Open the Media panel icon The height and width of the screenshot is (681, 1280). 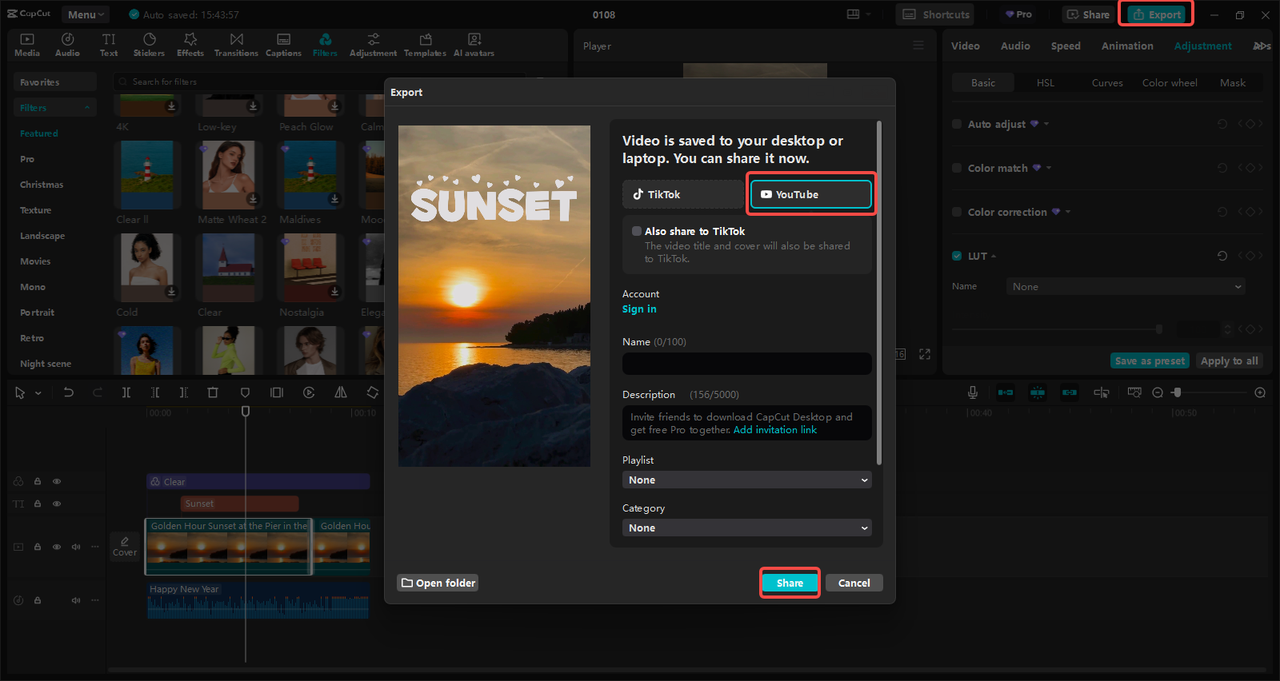tap(27, 44)
